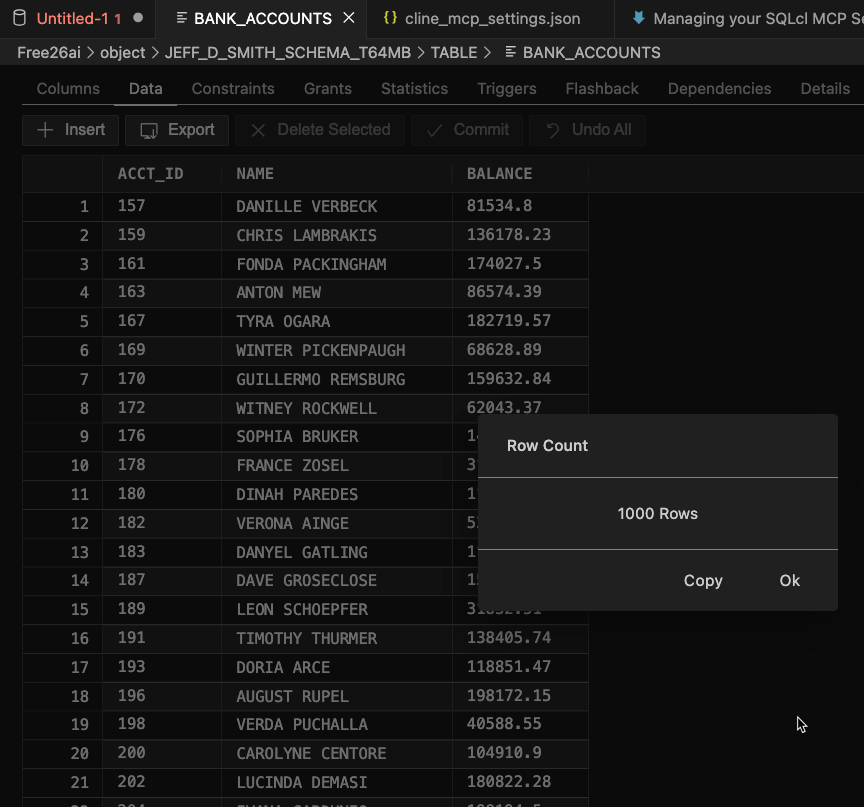The height and width of the screenshot is (807, 864).
Task: Open the cline_mcp_settings.json tab
Action: tap(491, 18)
